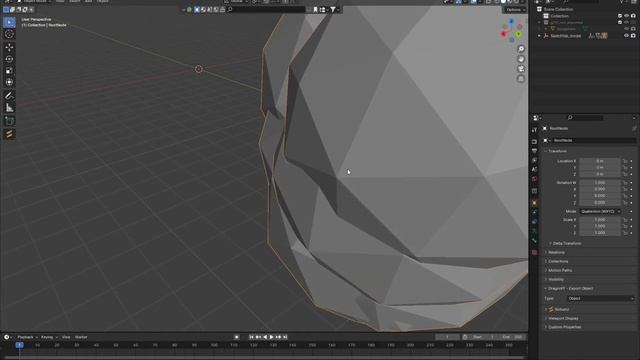Viewport: 640px width, 360px height.
Task: Select the Add Cube tool
Action: 9,121
